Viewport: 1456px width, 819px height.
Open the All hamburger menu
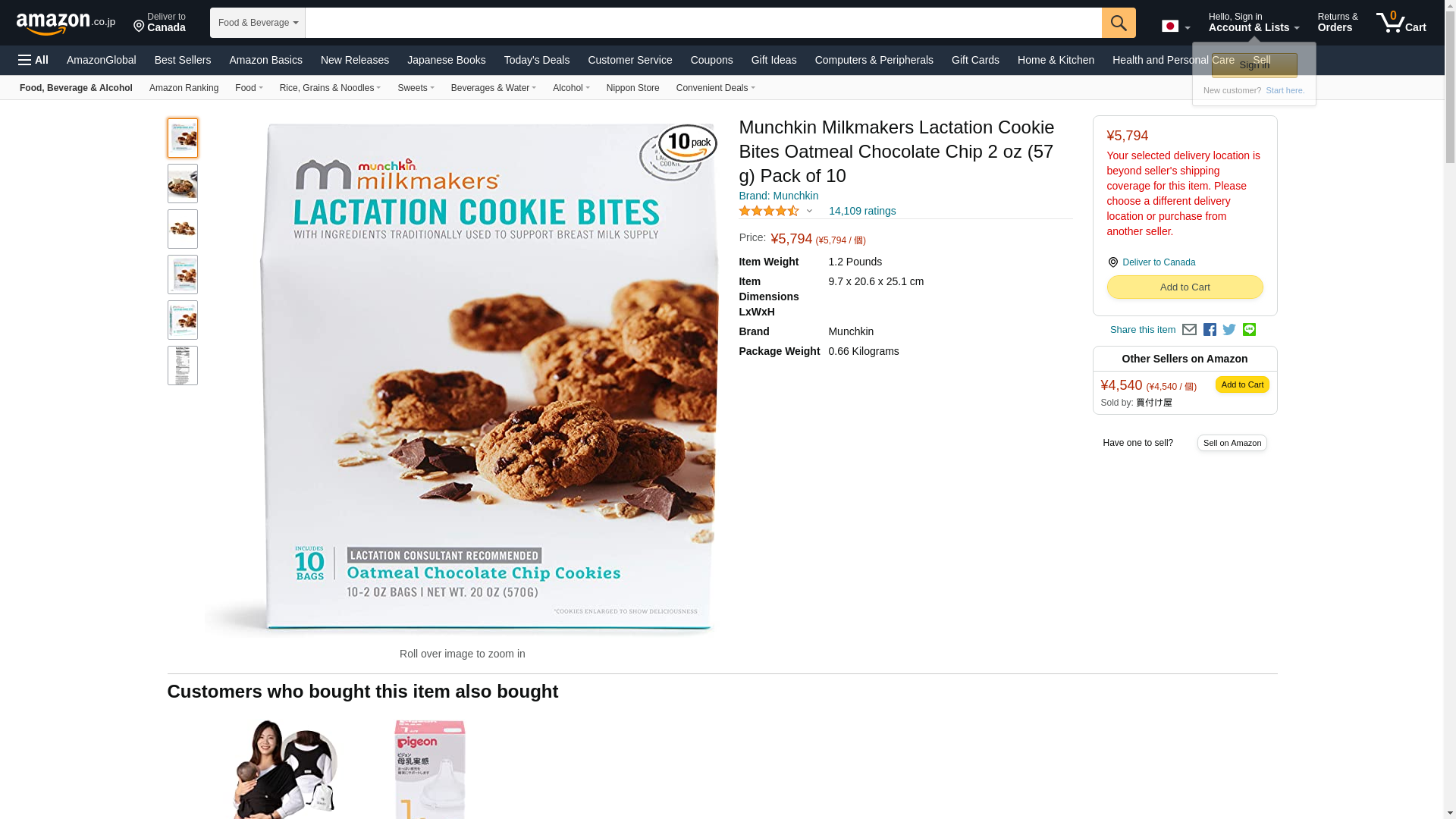coord(33,60)
